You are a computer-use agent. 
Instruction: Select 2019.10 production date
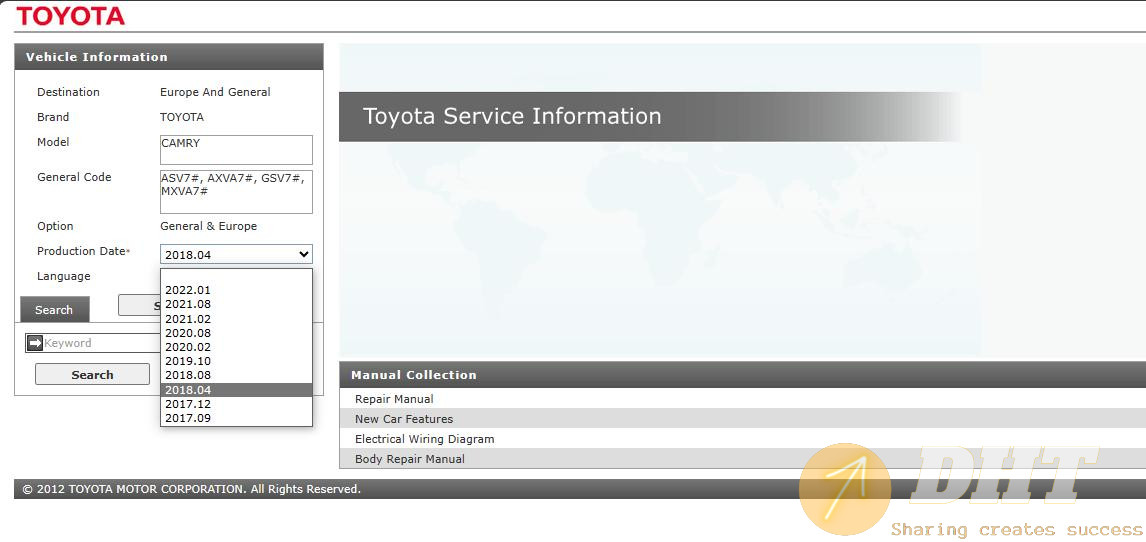coord(236,361)
